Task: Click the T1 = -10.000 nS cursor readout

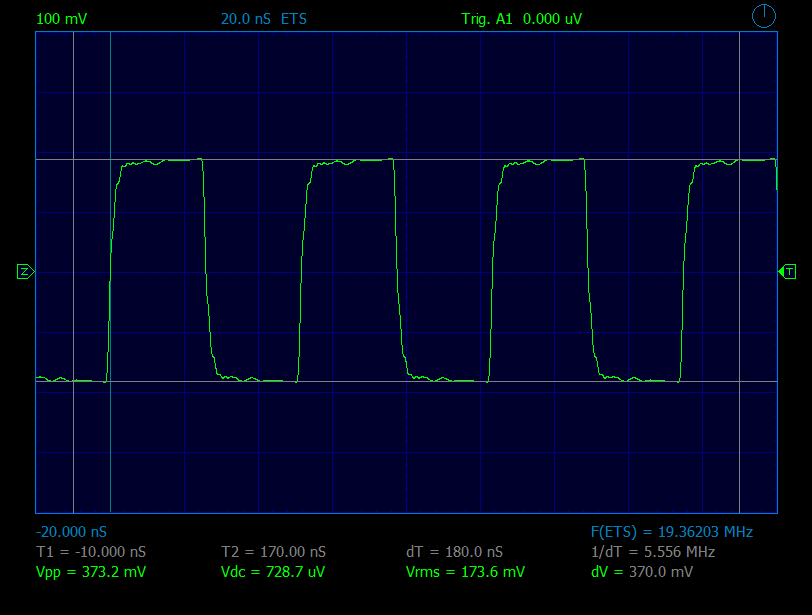Action: (x=91, y=552)
